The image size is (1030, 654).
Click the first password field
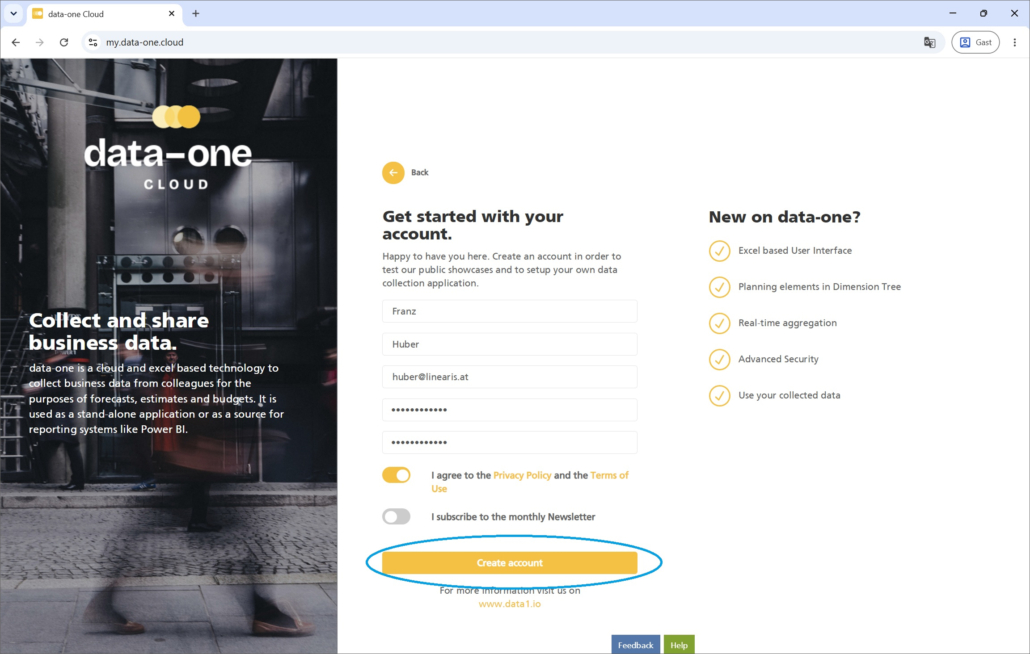click(510, 410)
